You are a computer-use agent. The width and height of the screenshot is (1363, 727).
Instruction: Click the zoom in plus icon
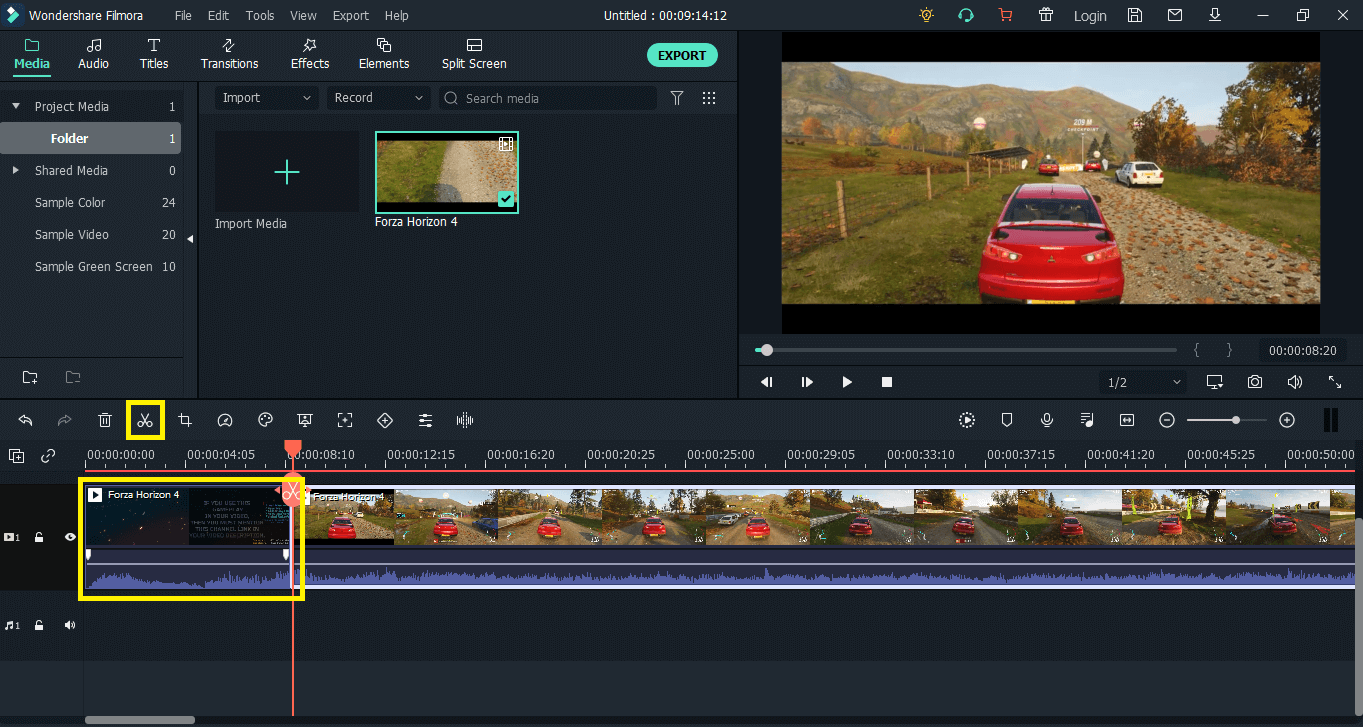coord(1287,420)
